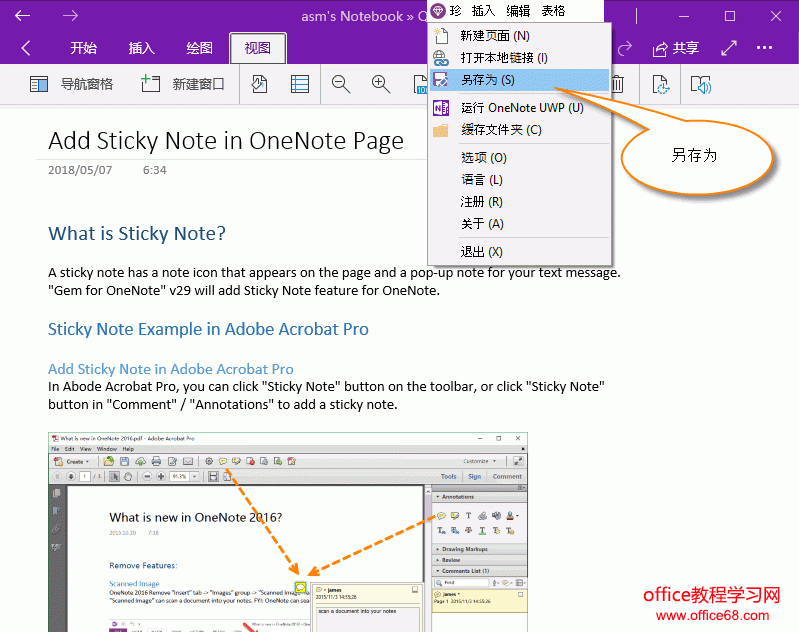Screen dimensions: 799x632
Task: Choose 关于 (A) menu item
Action: click(x=519, y=224)
